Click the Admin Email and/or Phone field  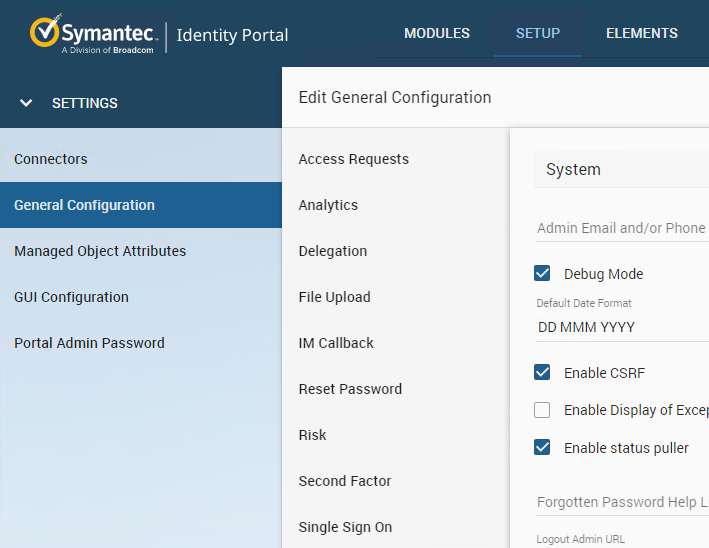pyautogui.click(x=621, y=228)
